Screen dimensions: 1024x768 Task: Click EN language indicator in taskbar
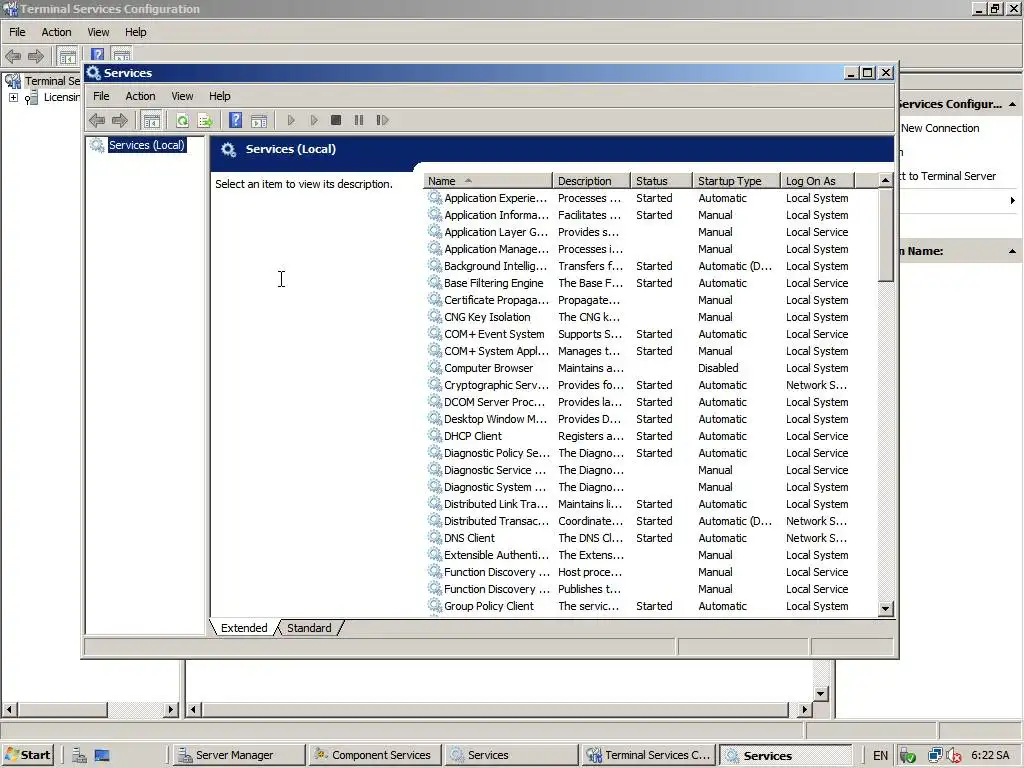tap(880, 755)
